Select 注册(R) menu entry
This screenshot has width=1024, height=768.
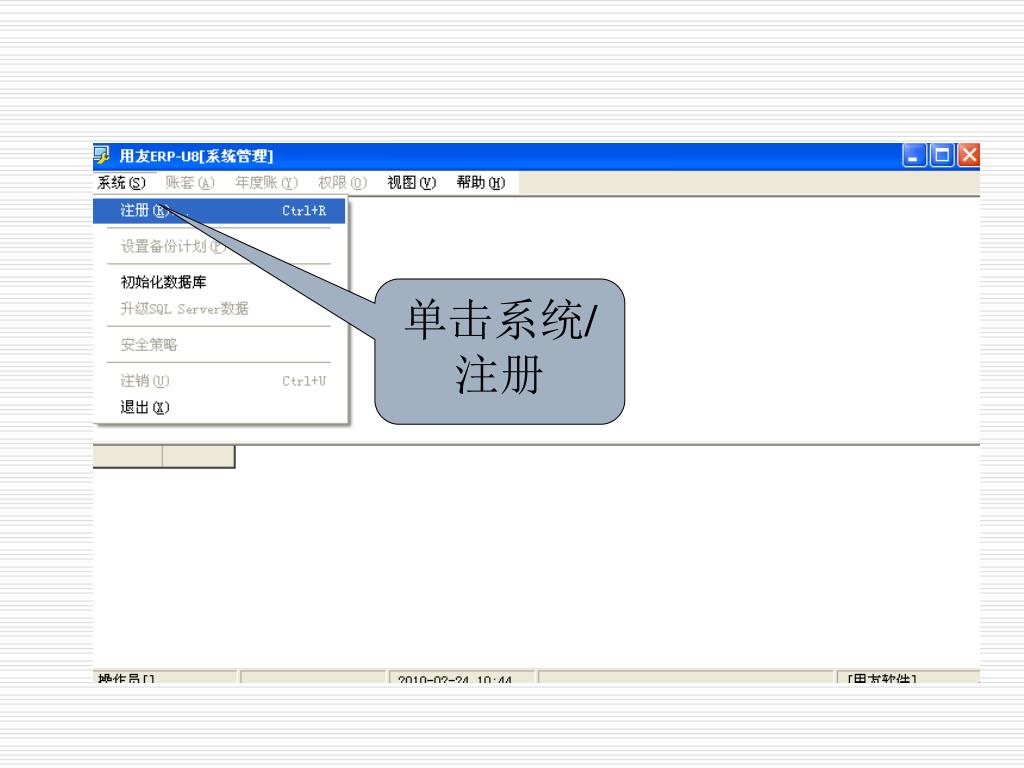[x=219, y=211]
